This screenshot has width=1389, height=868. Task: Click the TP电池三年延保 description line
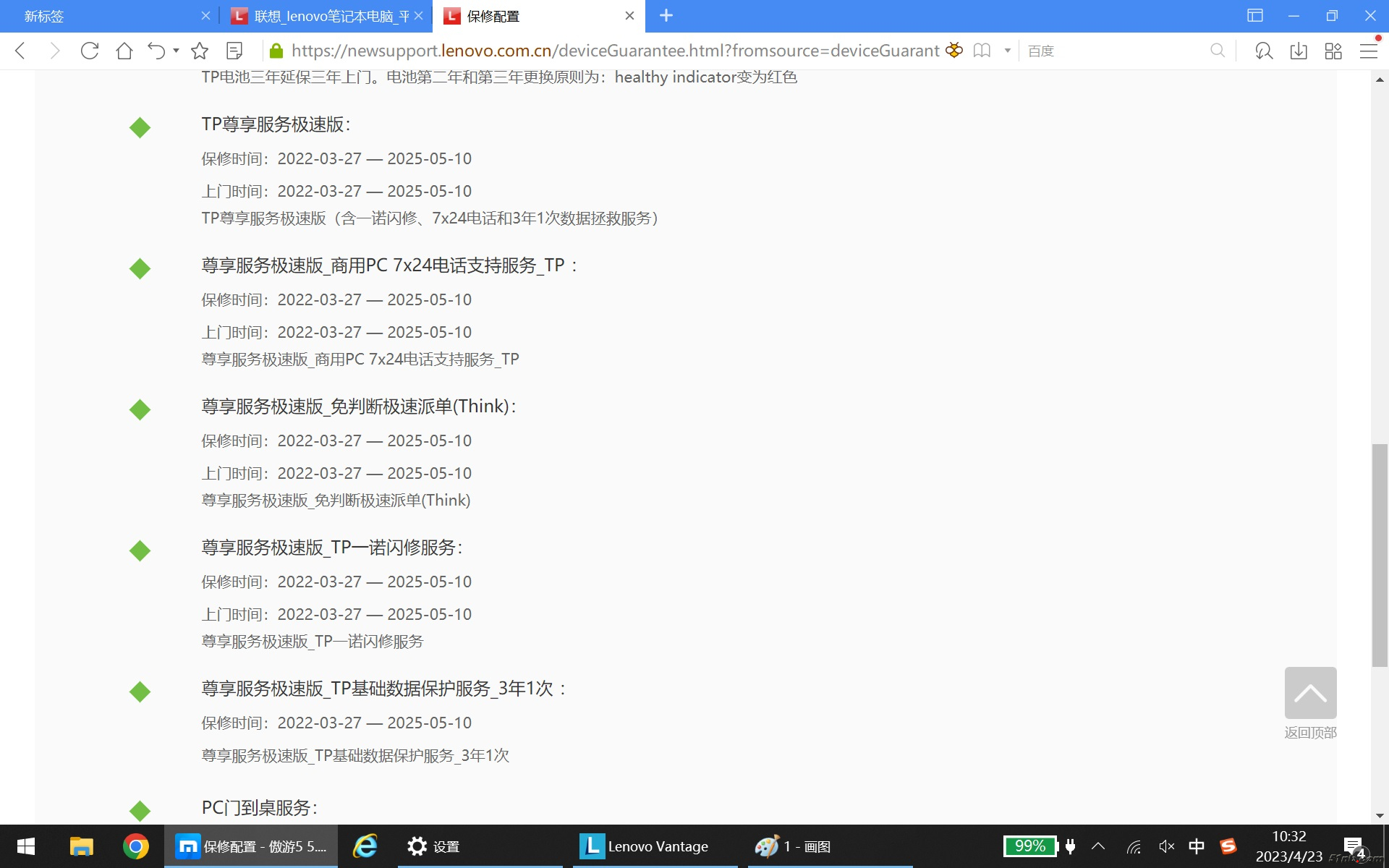[x=499, y=77]
